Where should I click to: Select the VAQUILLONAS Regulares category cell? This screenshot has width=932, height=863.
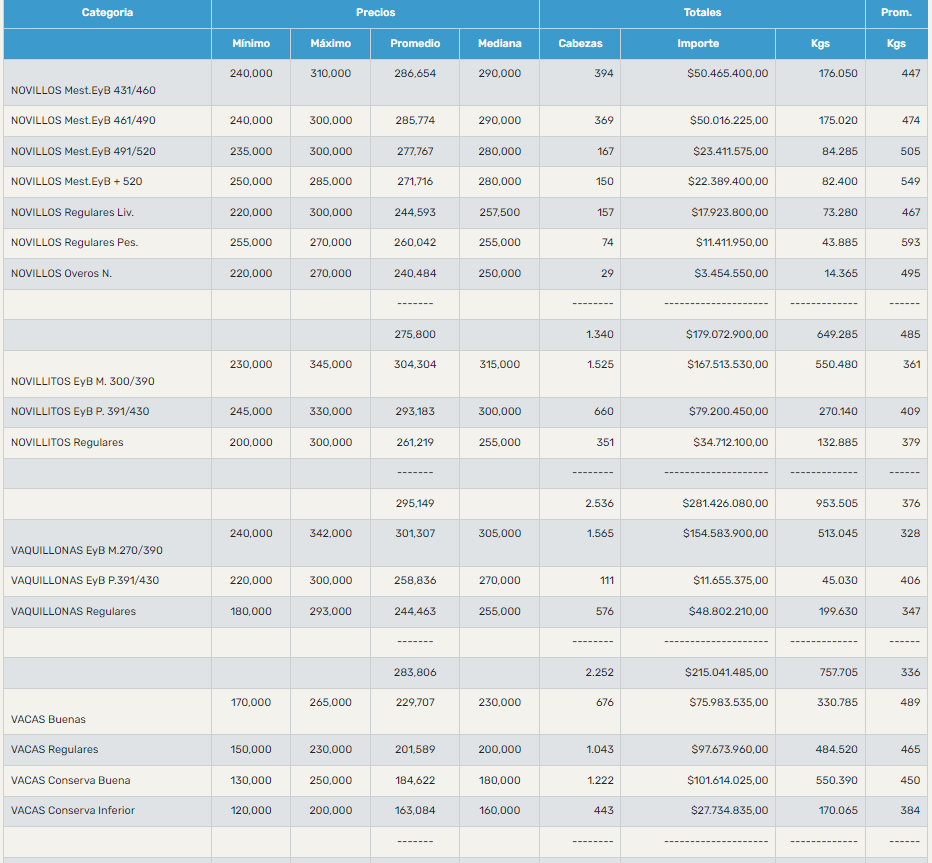73,611
